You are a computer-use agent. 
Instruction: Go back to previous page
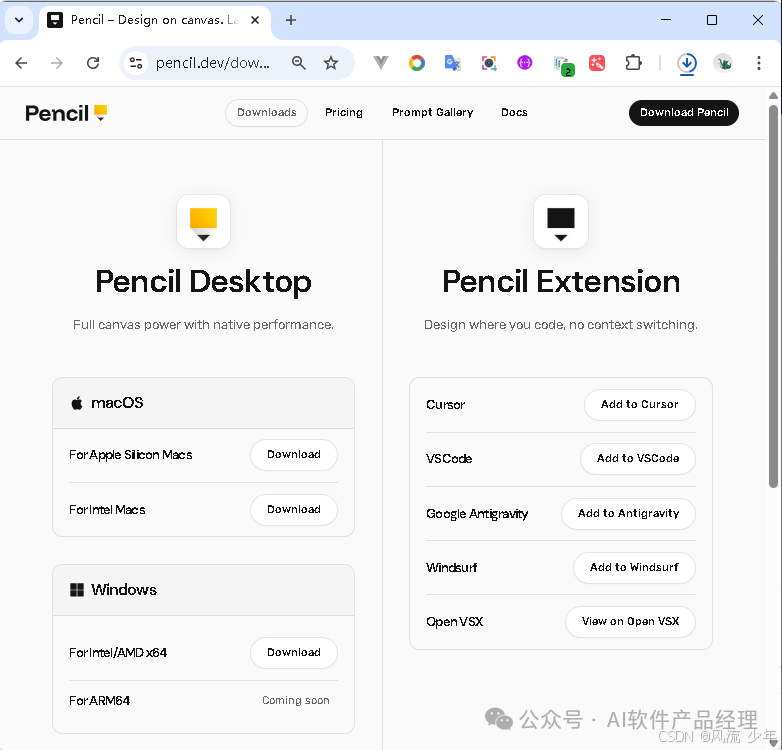pyautogui.click(x=21, y=63)
